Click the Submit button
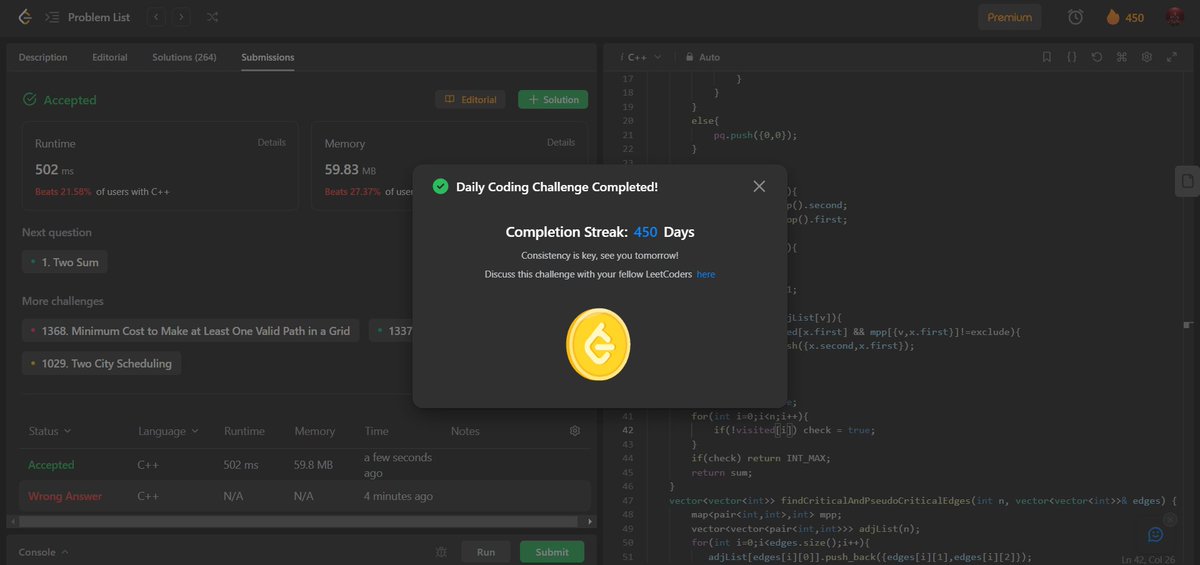Screen dimensions: 1200x565 [x=552, y=552]
